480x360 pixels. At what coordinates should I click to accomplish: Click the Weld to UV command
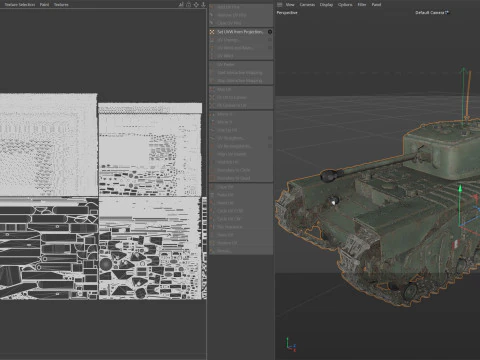pyautogui.click(x=240, y=162)
